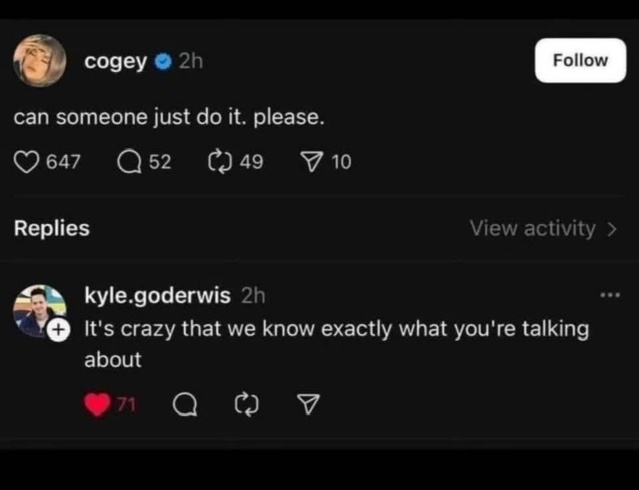Click the Follow button
Viewport: 639px width, 490px height.
[580, 60]
